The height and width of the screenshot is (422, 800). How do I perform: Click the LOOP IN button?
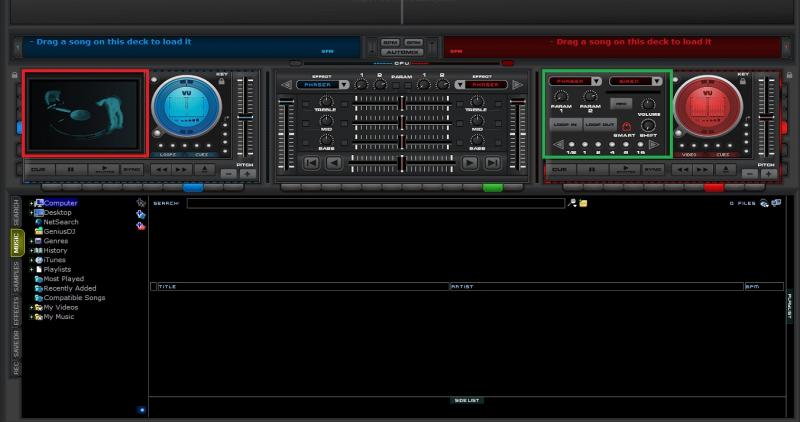(x=565, y=125)
